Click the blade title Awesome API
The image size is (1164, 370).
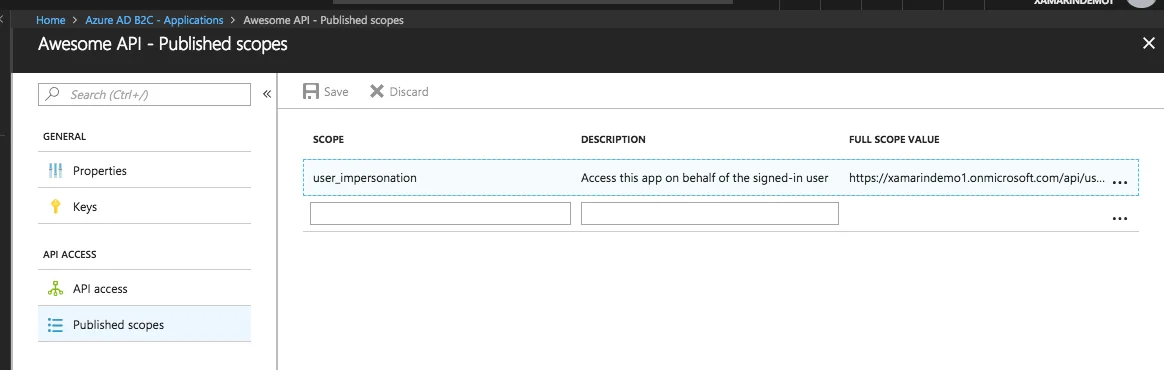click(163, 44)
